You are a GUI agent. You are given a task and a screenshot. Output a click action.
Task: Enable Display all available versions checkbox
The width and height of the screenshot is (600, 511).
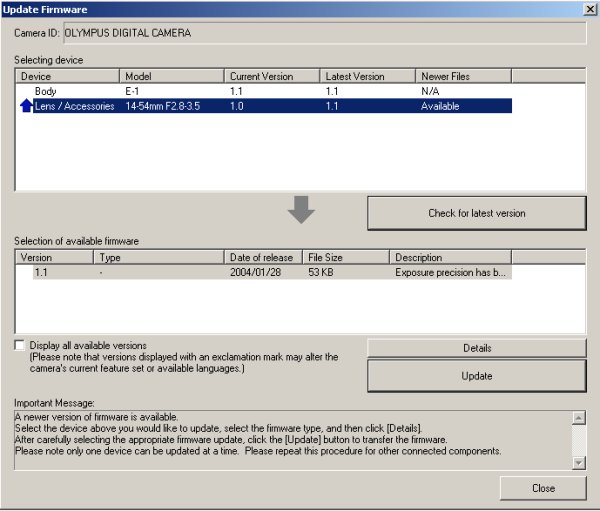pyautogui.click(x=19, y=345)
